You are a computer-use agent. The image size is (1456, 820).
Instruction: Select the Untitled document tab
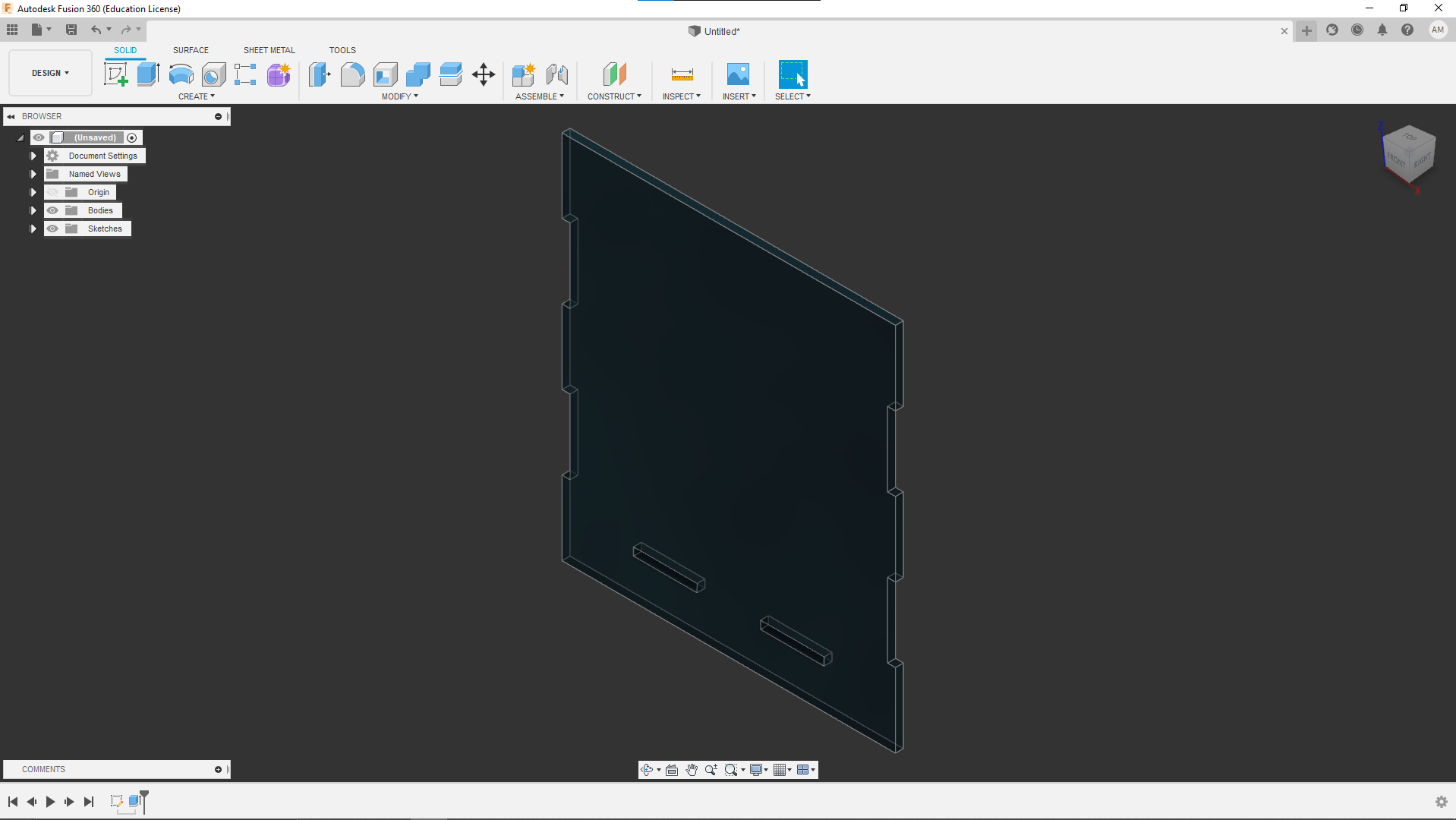click(x=714, y=31)
